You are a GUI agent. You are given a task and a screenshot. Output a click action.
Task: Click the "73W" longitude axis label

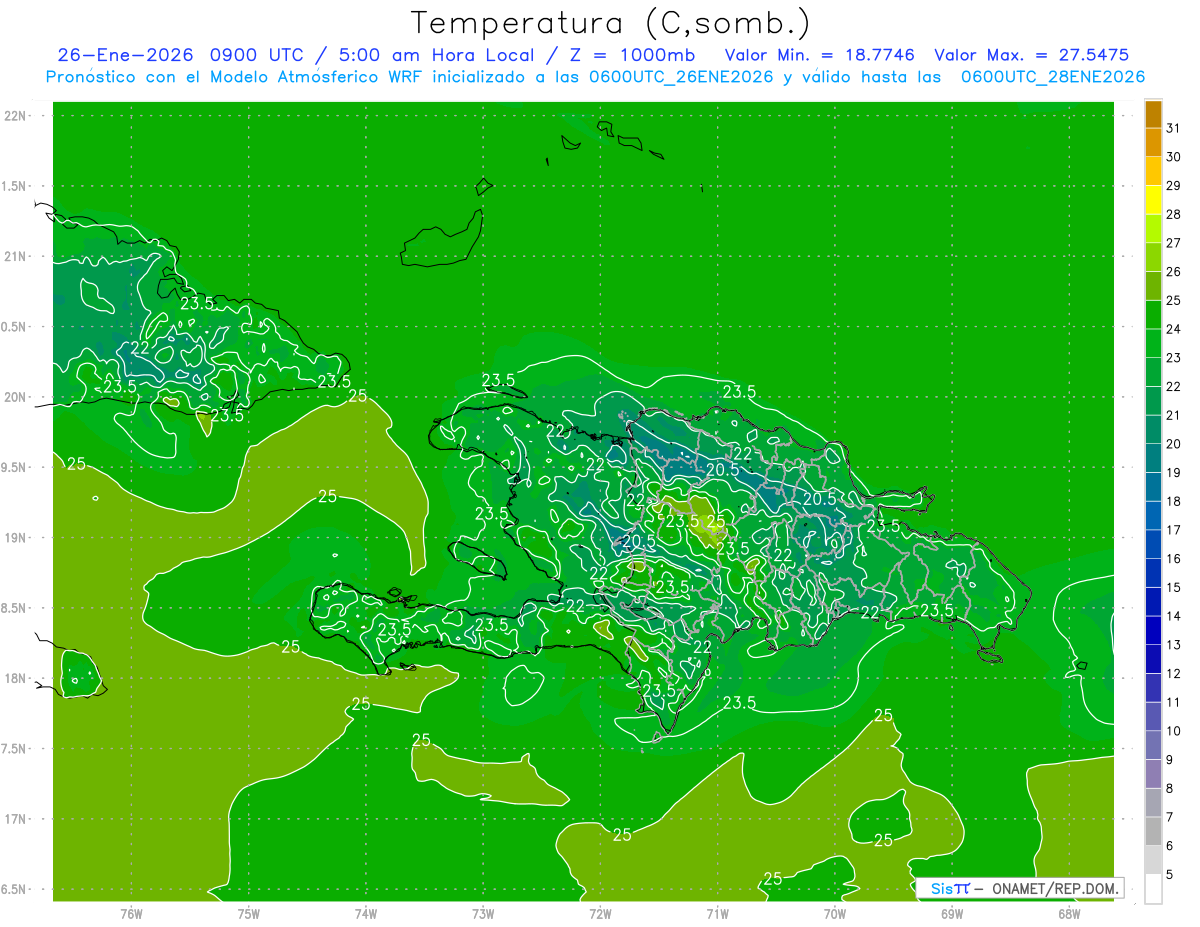(x=483, y=914)
